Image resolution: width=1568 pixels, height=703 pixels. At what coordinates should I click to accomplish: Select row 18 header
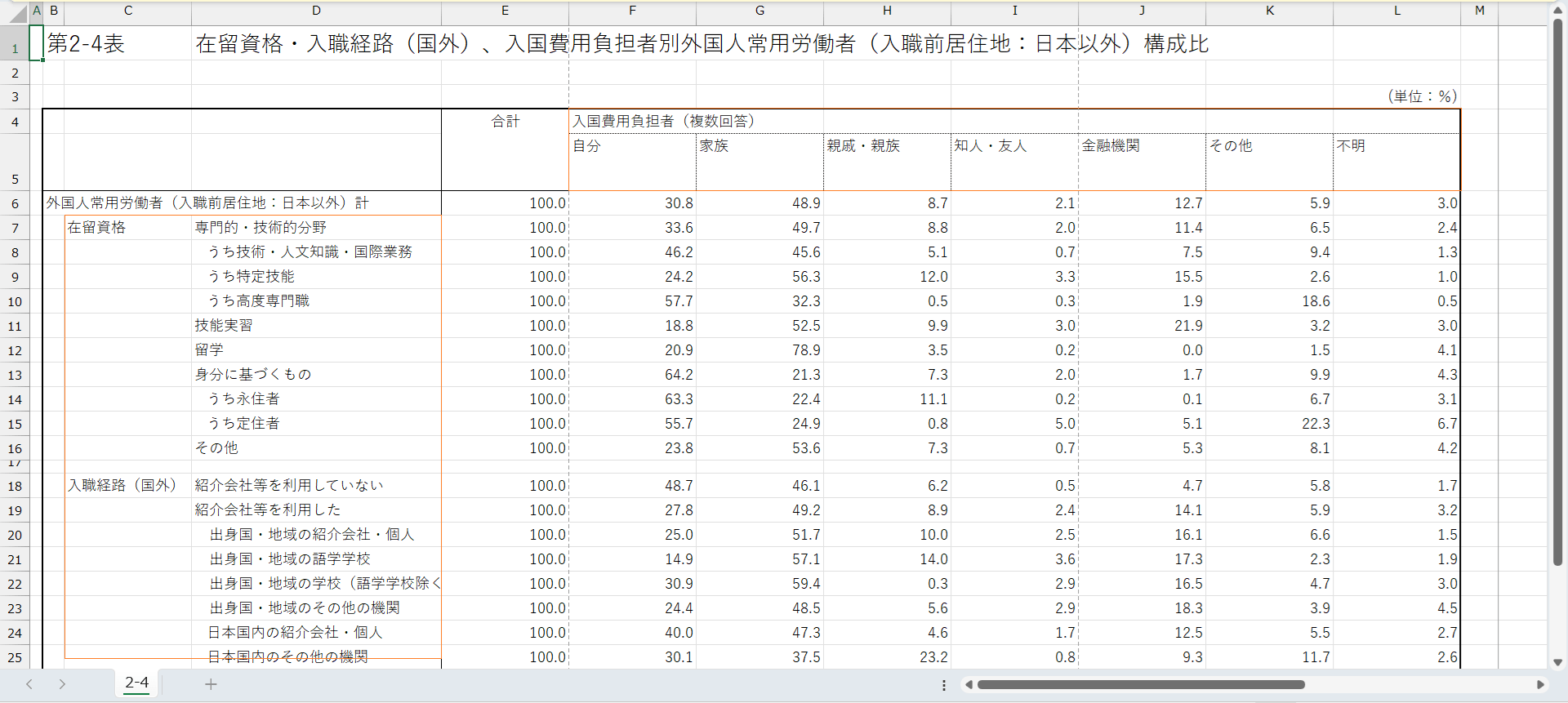[15, 487]
